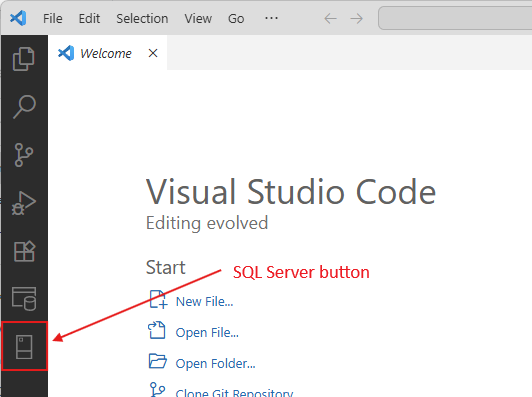
Task: Click the Open Folder icon
Action: [158, 361]
